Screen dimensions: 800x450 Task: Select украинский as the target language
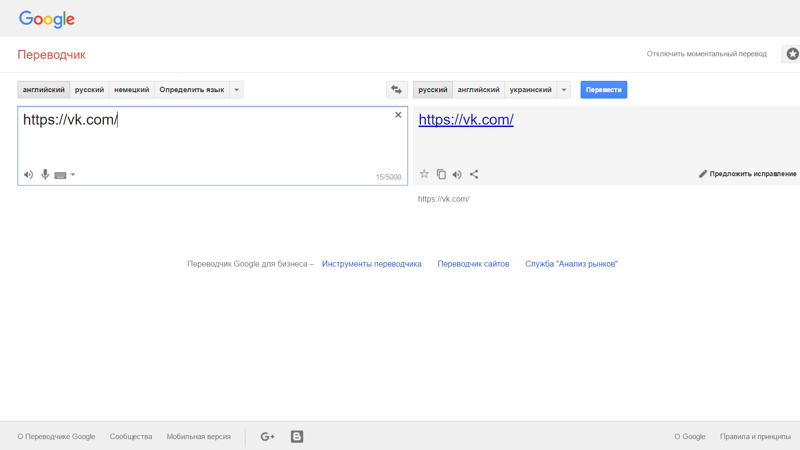pos(531,90)
